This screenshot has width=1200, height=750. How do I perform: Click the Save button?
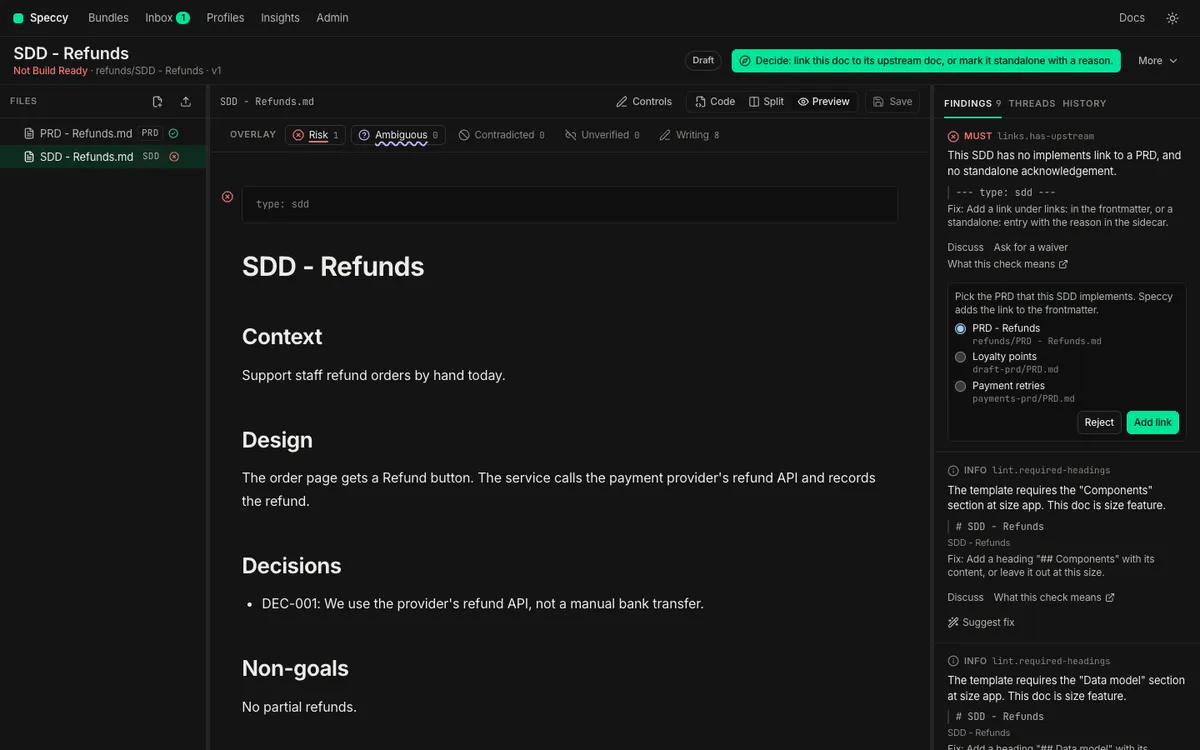[x=892, y=102]
